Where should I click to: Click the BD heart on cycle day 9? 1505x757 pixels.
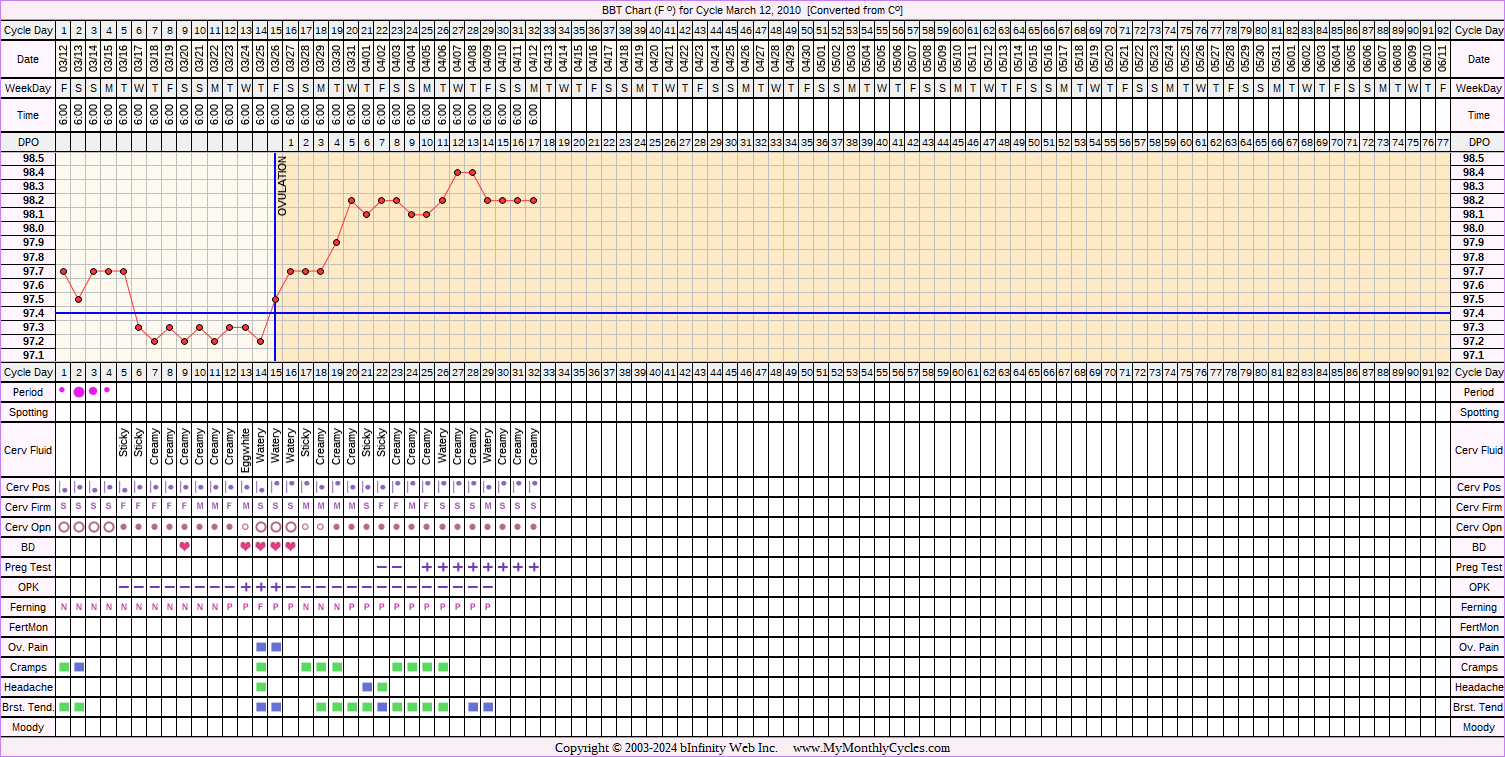coord(185,547)
